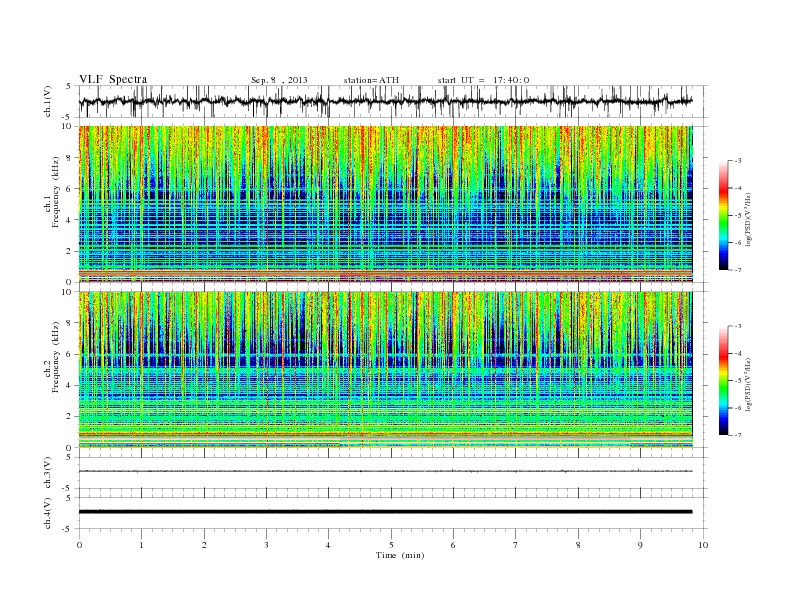Click the "-7" value on ch.2 color bar
The width and height of the screenshot is (792, 612).
[738, 435]
